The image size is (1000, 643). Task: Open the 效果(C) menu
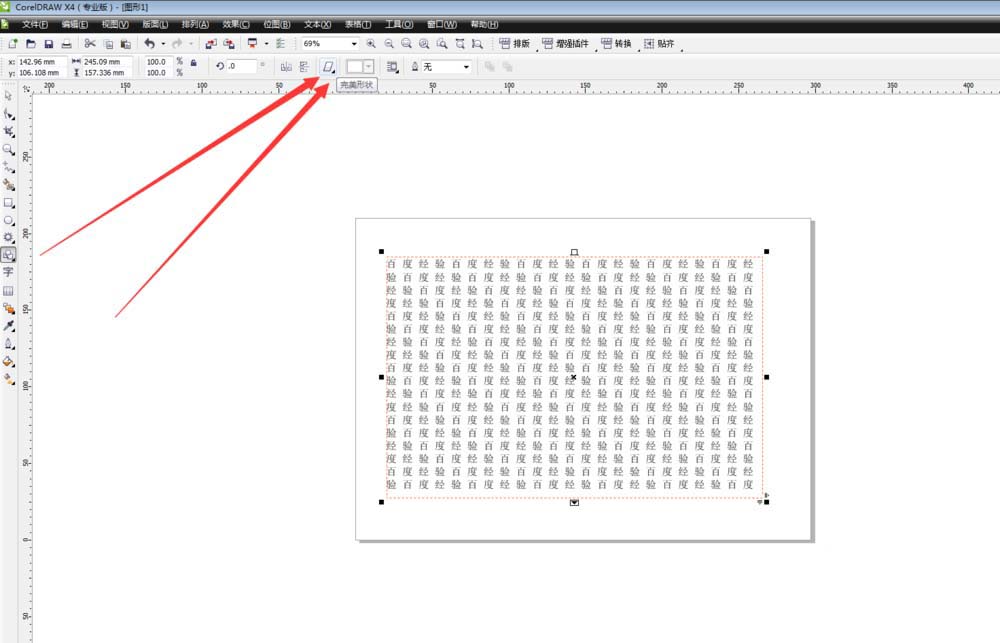tap(236, 24)
